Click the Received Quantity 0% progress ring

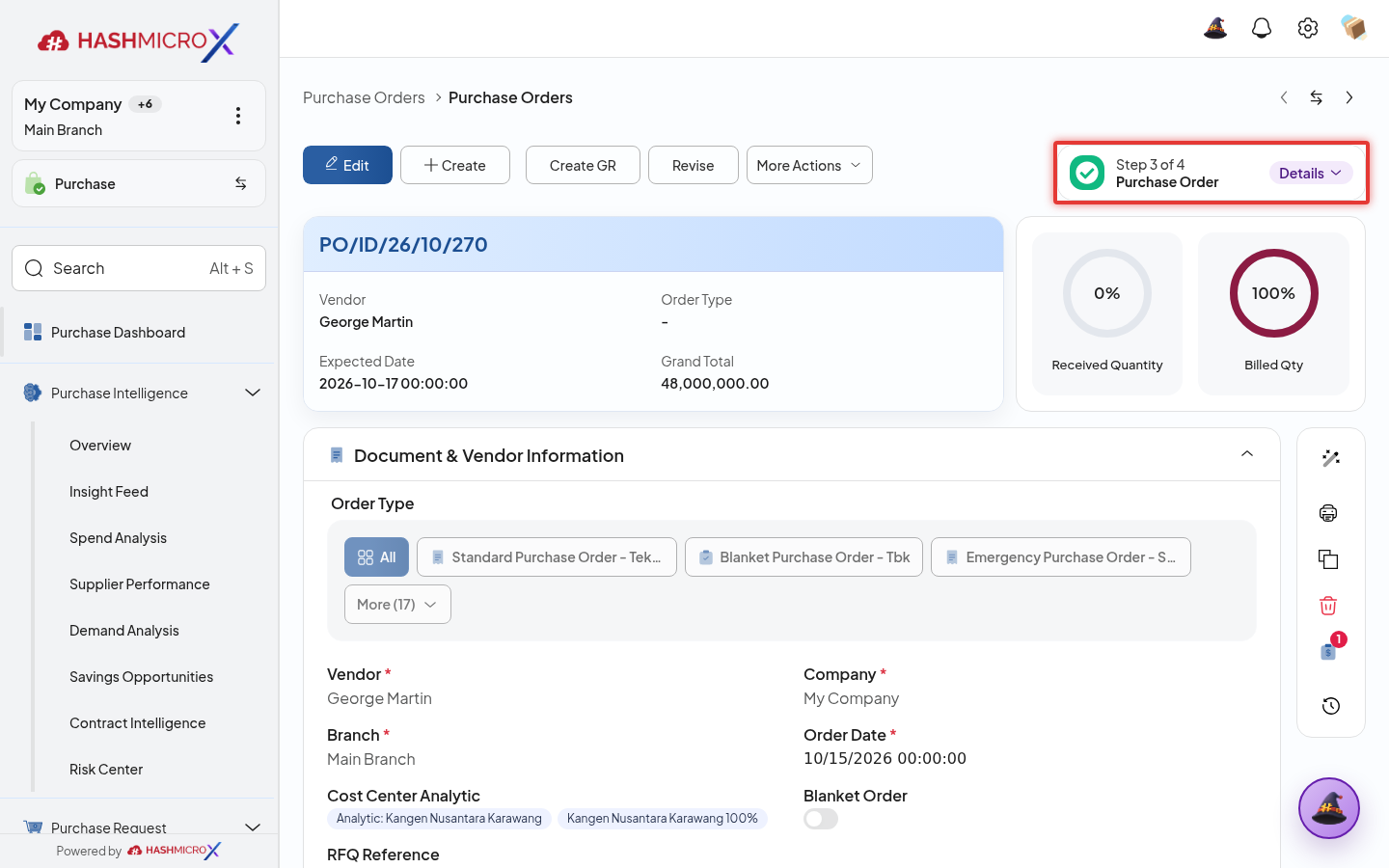point(1107,293)
